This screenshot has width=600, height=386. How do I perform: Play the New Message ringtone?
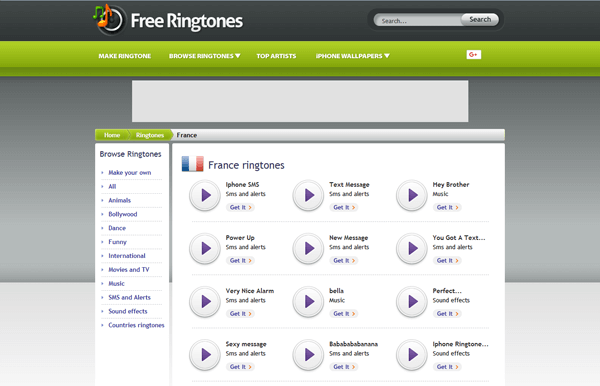pos(308,249)
